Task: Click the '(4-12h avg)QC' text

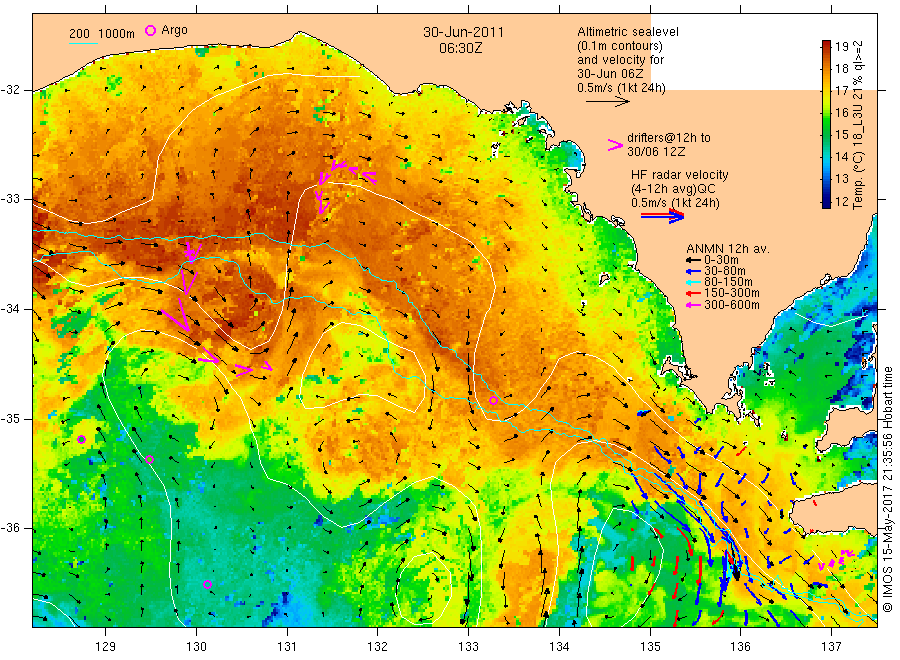Action: [x=673, y=189]
